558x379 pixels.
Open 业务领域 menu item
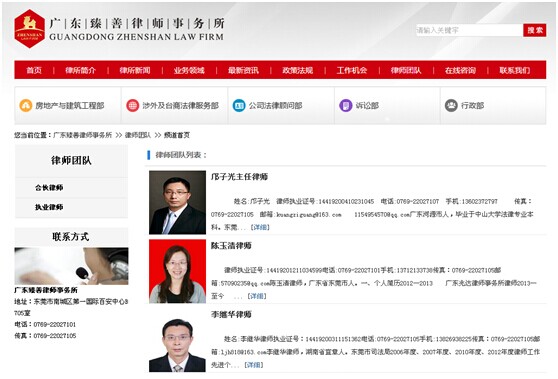click(189, 70)
